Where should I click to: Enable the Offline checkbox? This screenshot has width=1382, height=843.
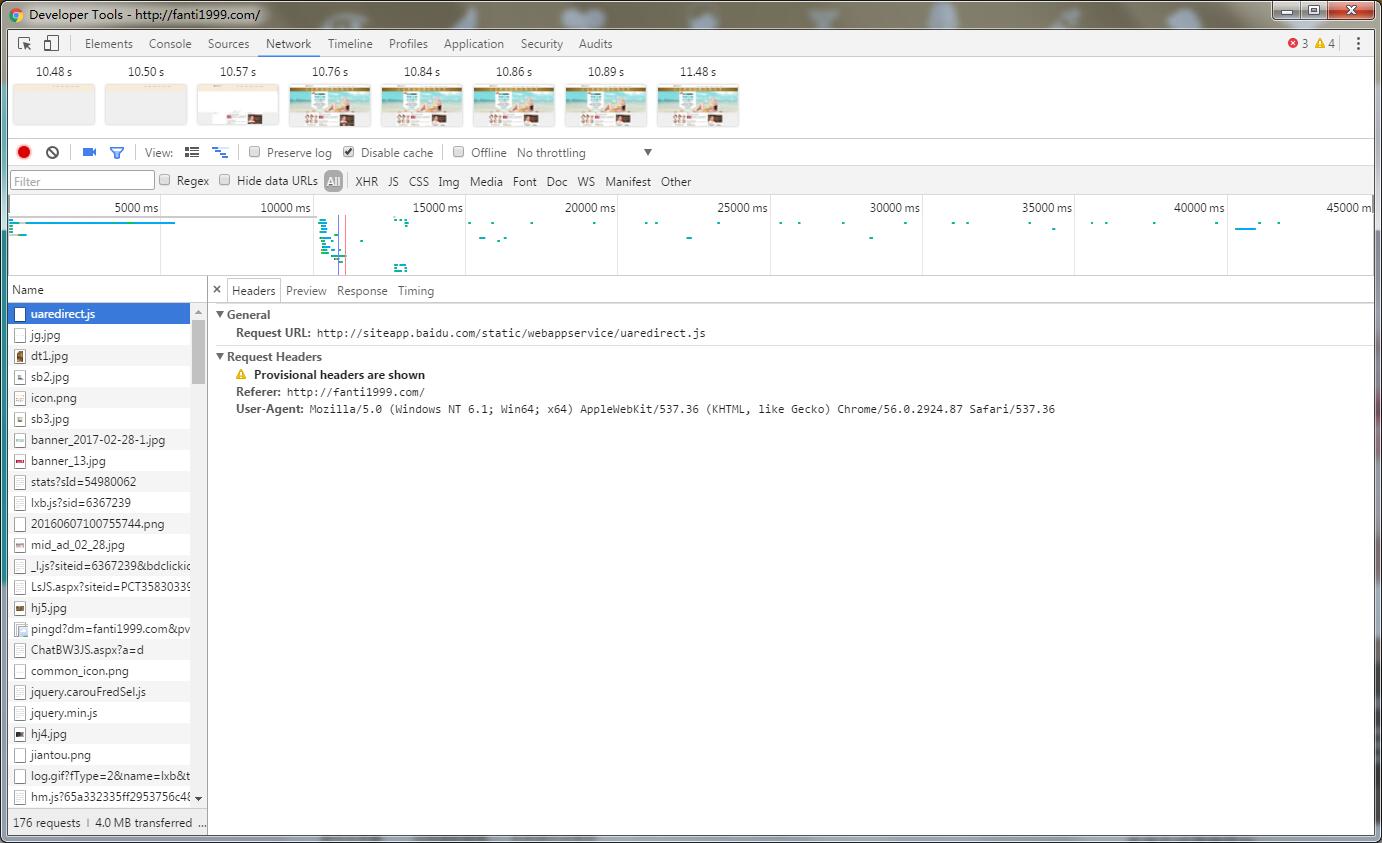tap(459, 152)
